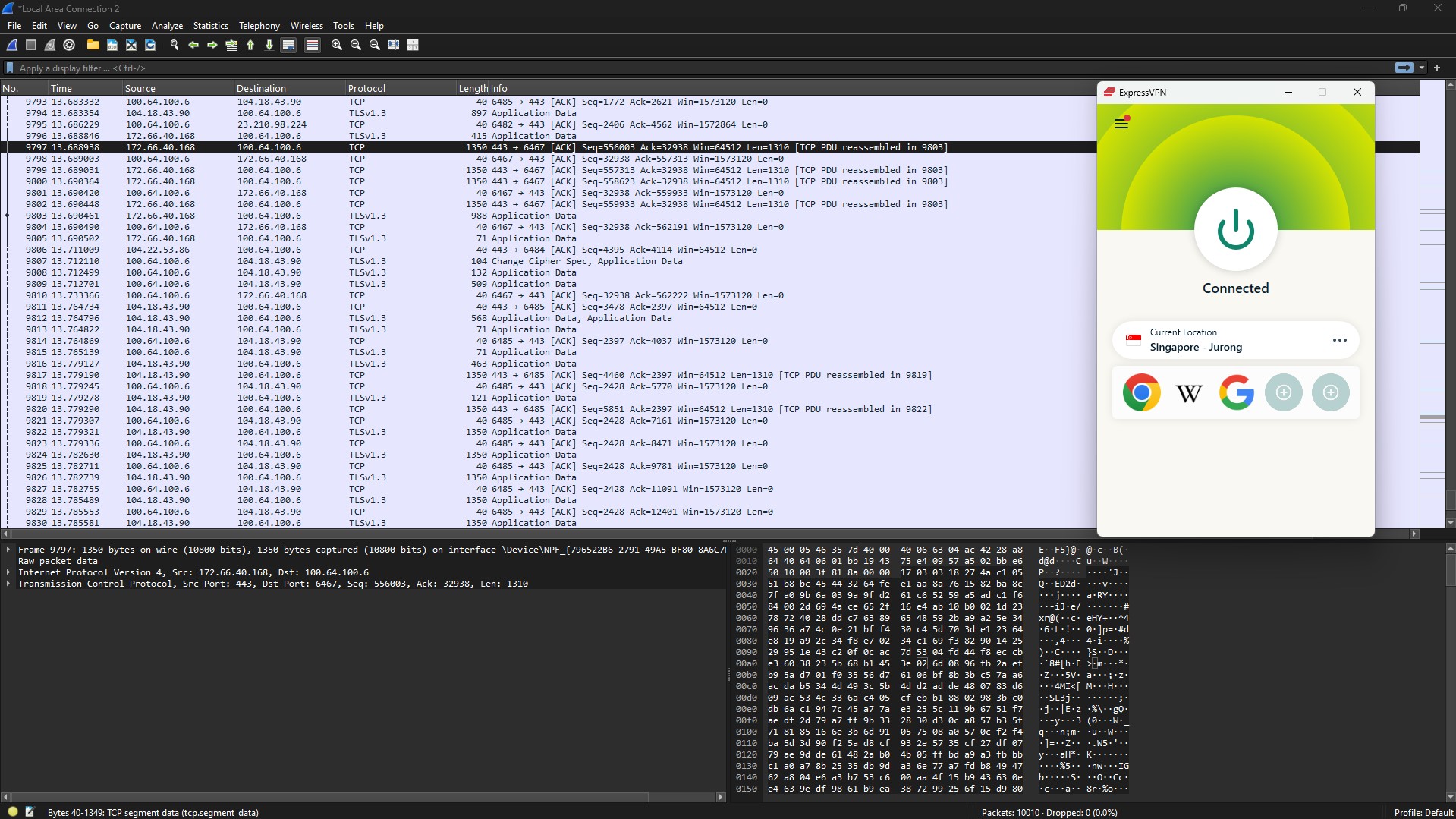Save this capture file
The width and height of the screenshot is (1456, 819).
click(112, 46)
